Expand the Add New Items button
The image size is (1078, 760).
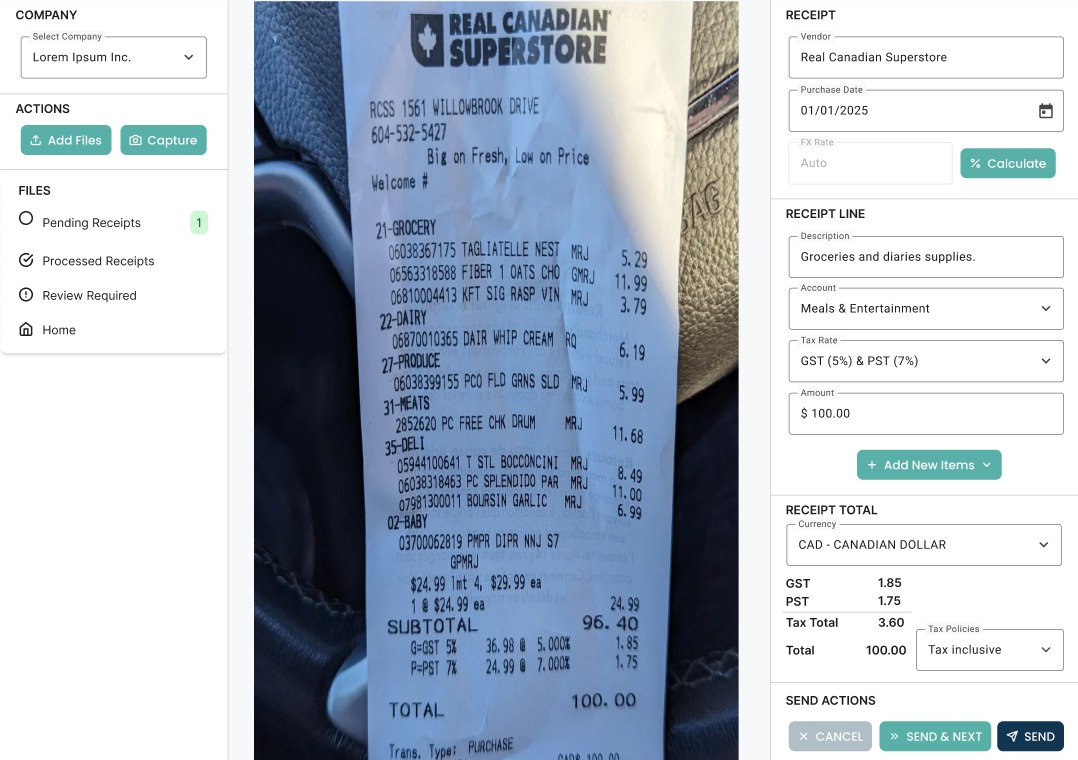(x=929, y=465)
